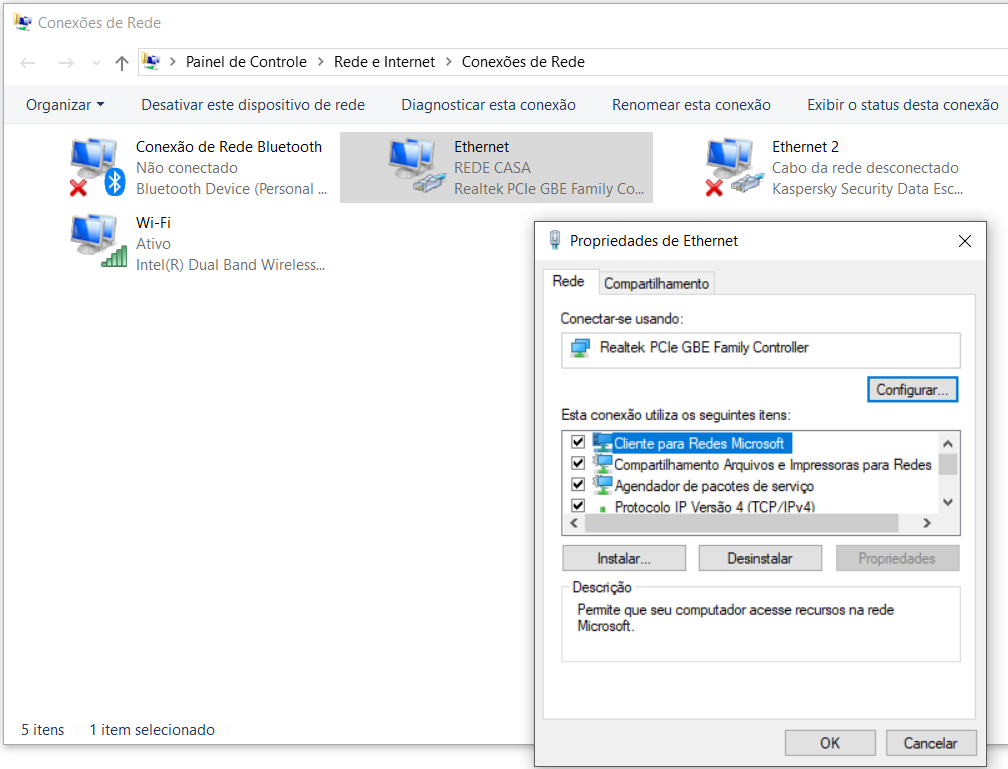This screenshot has width=1008, height=769.
Task: Switch to the Rede tab
Action: 568,282
